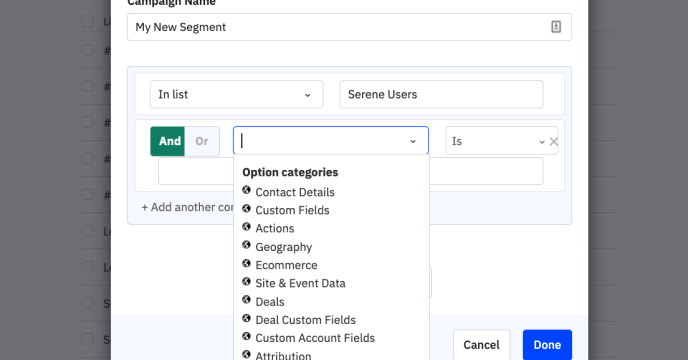
Task: Click the Serene Users list field
Action: coord(441,94)
